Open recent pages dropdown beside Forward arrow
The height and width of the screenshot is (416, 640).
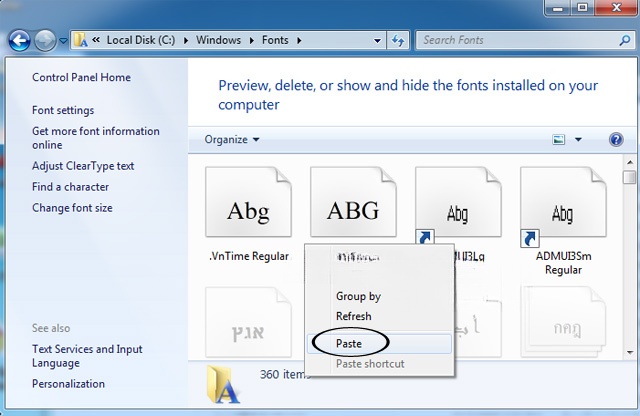coord(63,41)
